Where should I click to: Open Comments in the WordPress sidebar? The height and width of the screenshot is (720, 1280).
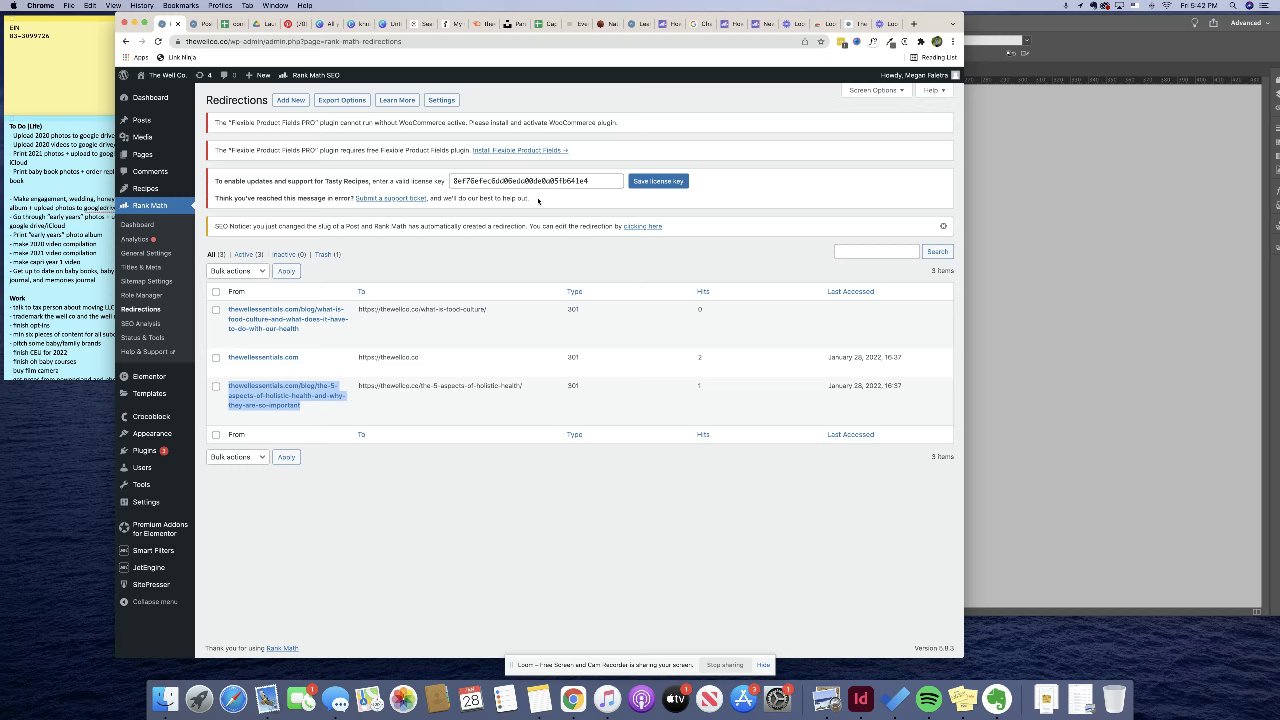pyautogui.click(x=150, y=171)
